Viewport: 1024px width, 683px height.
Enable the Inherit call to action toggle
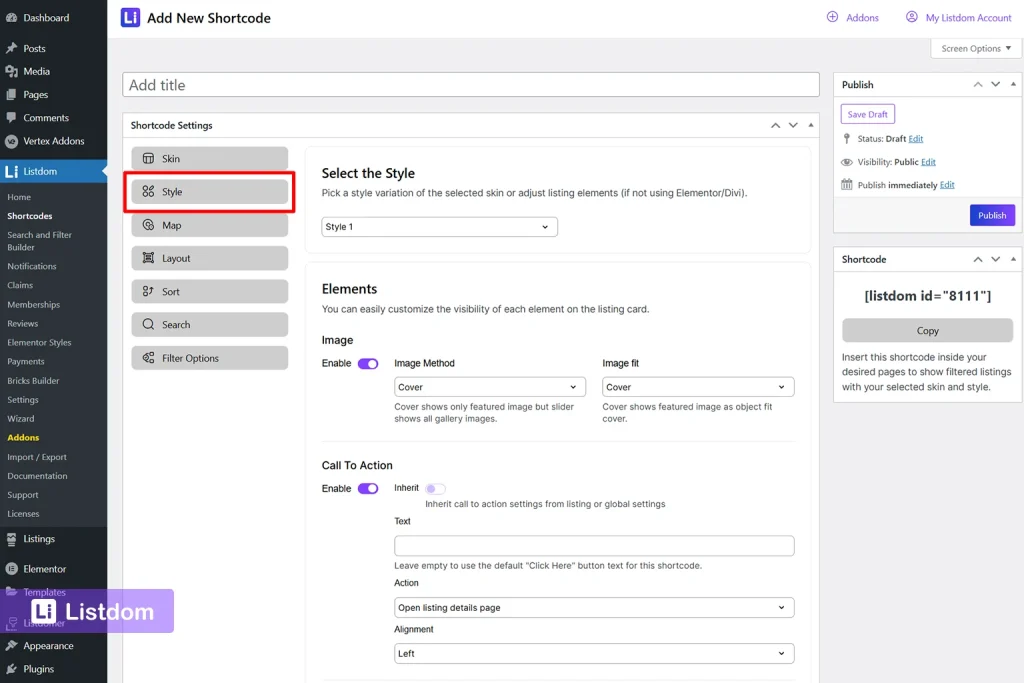click(x=436, y=488)
